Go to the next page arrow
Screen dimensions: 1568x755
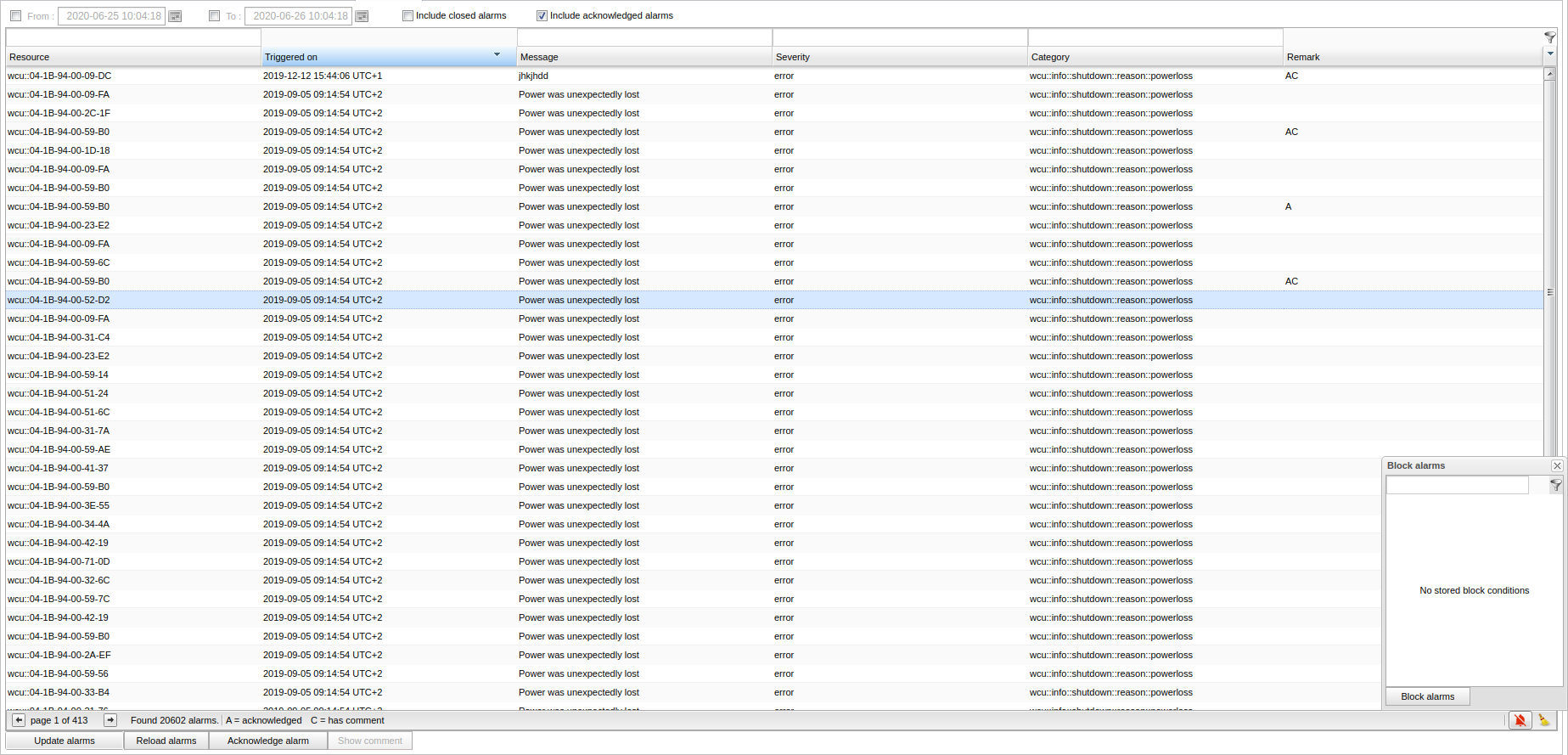110,720
